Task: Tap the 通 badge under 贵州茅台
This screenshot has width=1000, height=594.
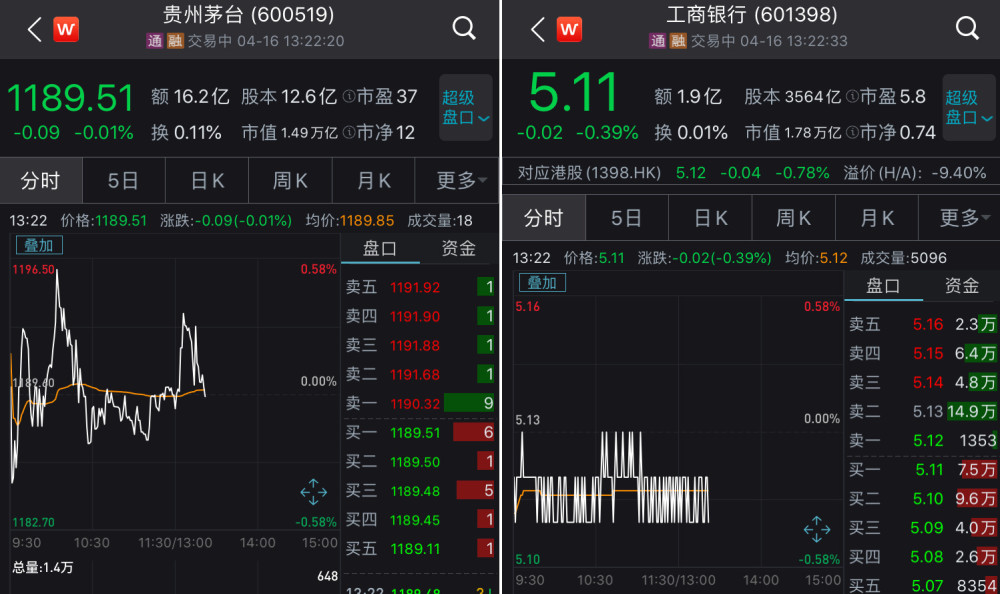Action: coord(154,41)
